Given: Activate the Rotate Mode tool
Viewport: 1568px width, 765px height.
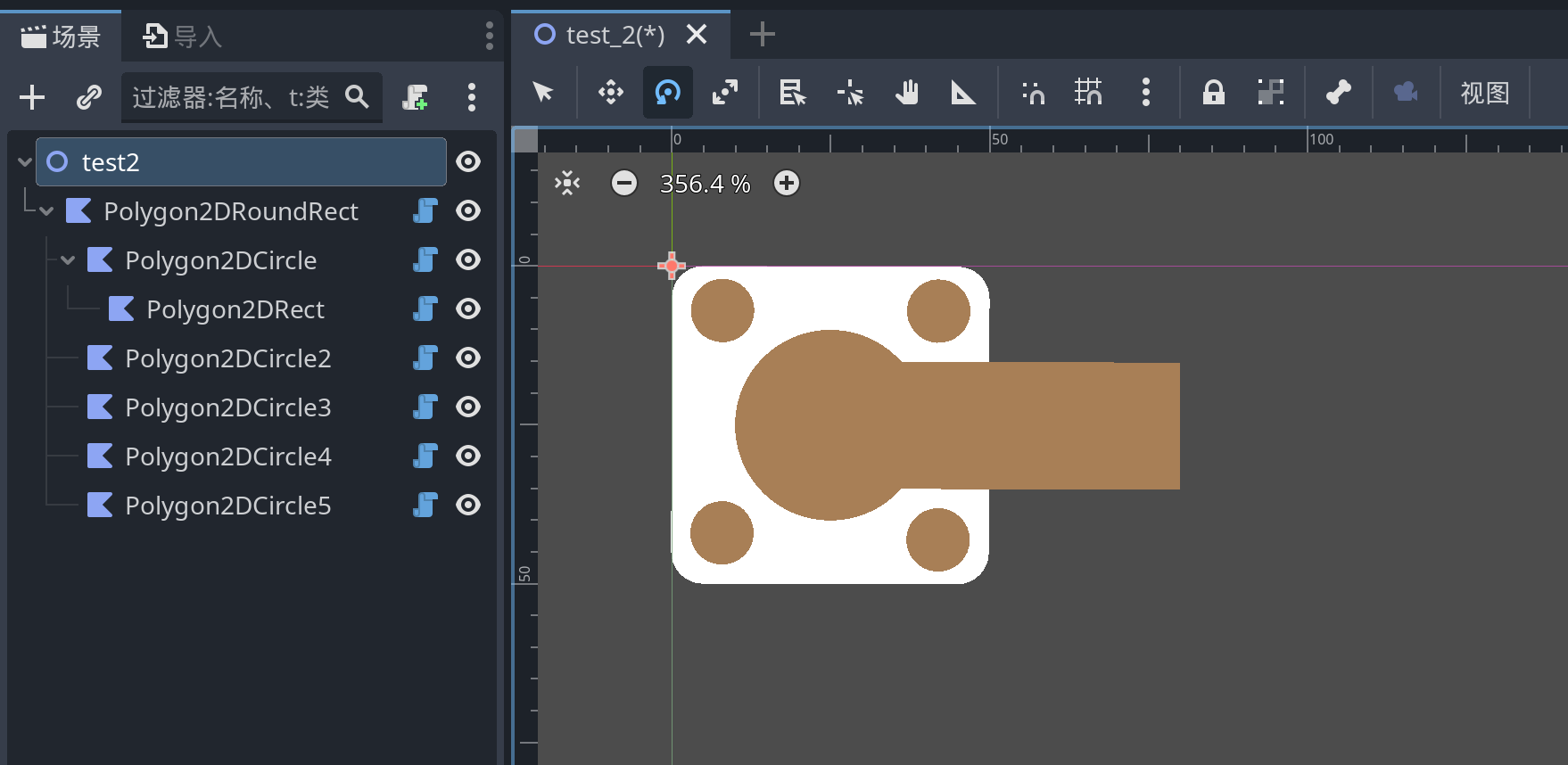Looking at the screenshot, I should pyautogui.click(x=668, y=92).
